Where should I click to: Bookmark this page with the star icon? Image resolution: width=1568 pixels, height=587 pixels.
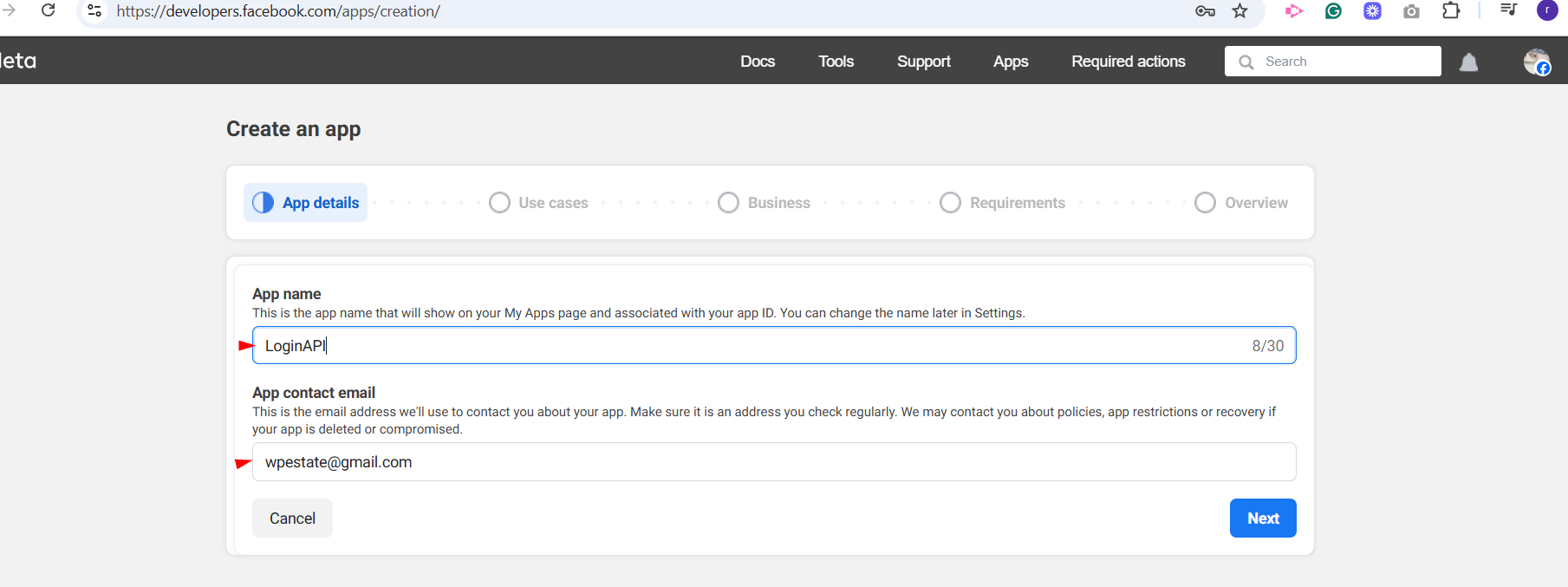[1239, 11]
